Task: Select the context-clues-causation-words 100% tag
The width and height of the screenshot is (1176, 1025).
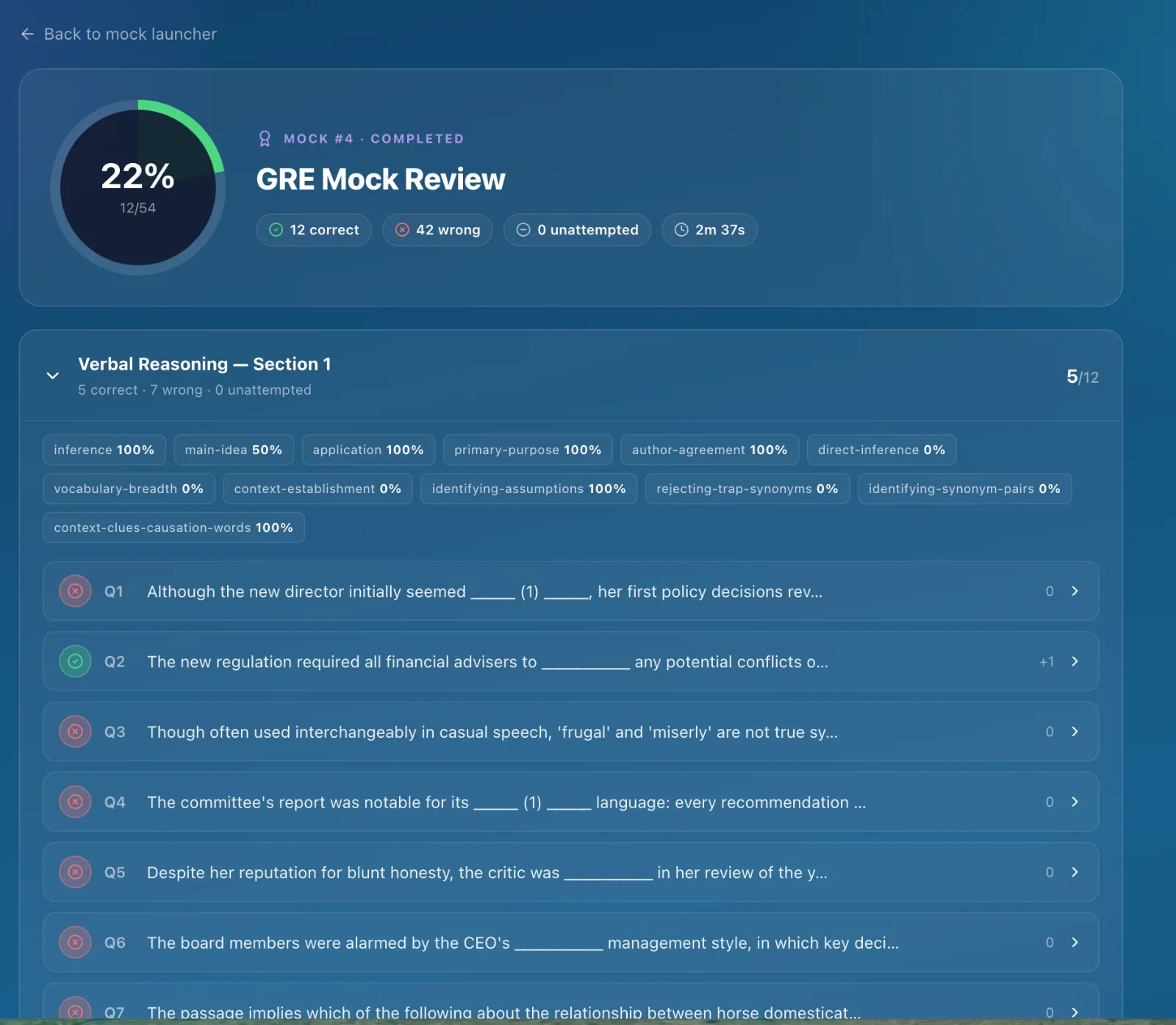Action: pos(173,528)
